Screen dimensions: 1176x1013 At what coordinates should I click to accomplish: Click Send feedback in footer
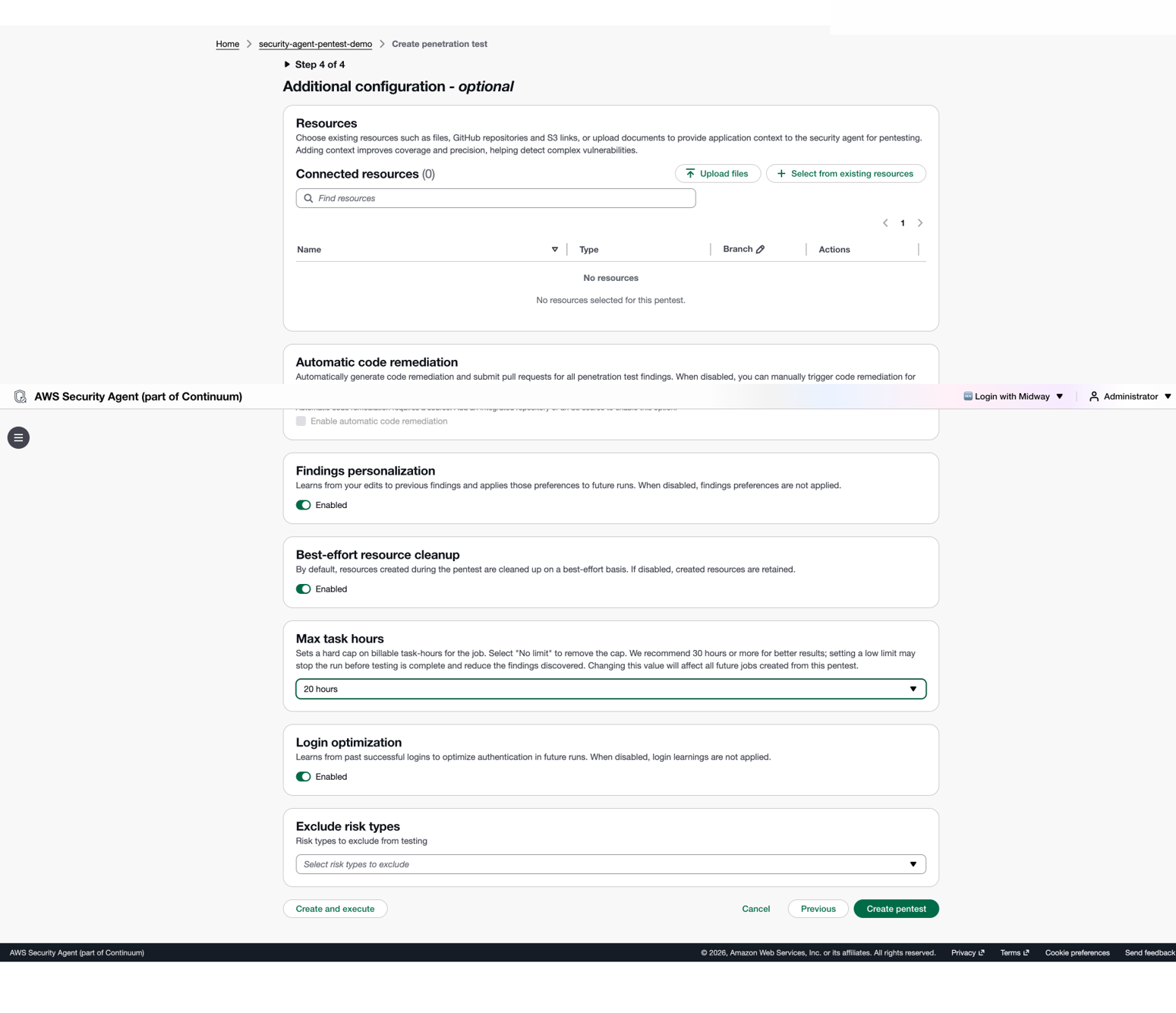tap(1149, 953)
